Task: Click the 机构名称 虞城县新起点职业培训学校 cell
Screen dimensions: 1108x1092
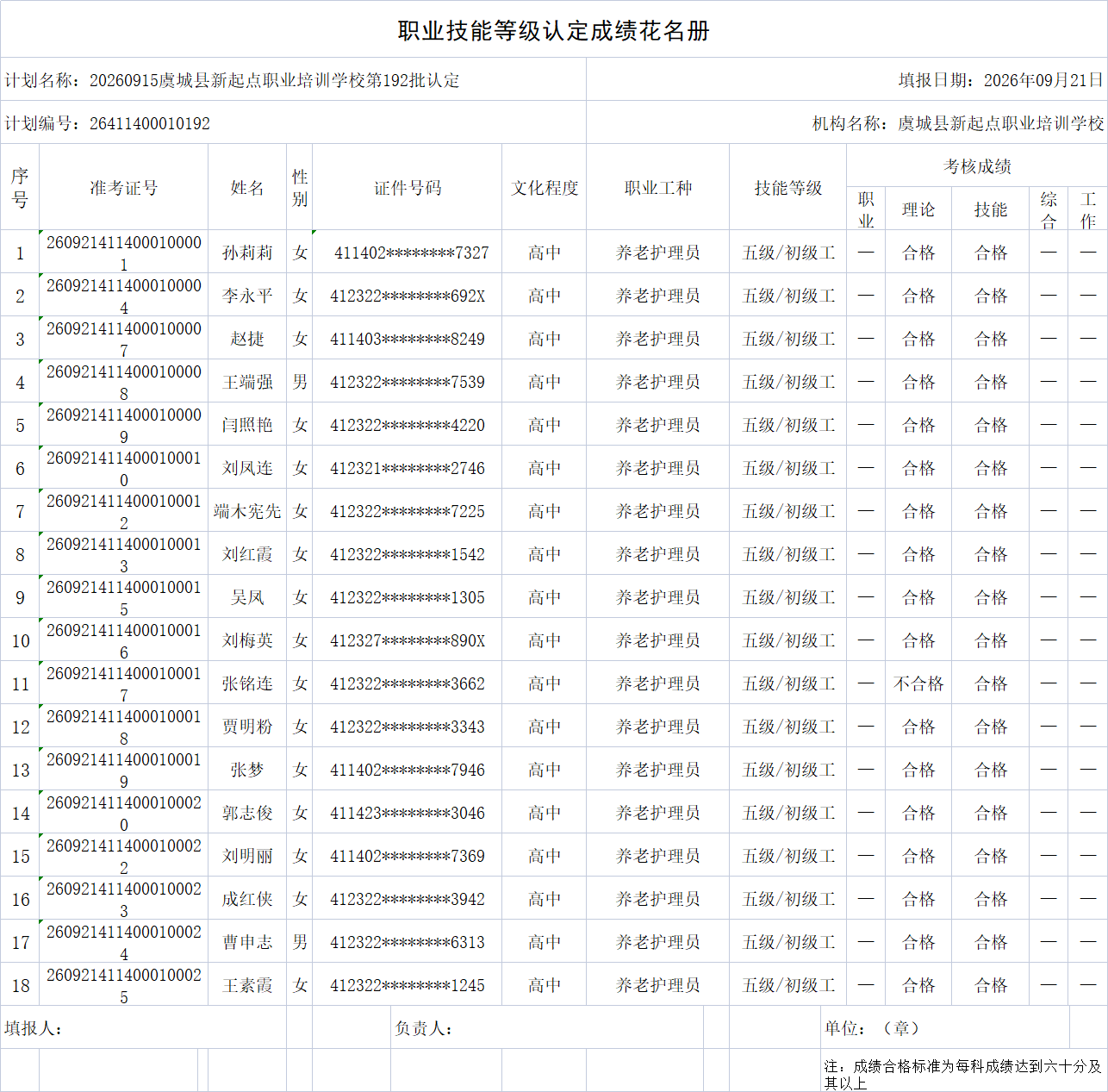Action: pos(847,123)
